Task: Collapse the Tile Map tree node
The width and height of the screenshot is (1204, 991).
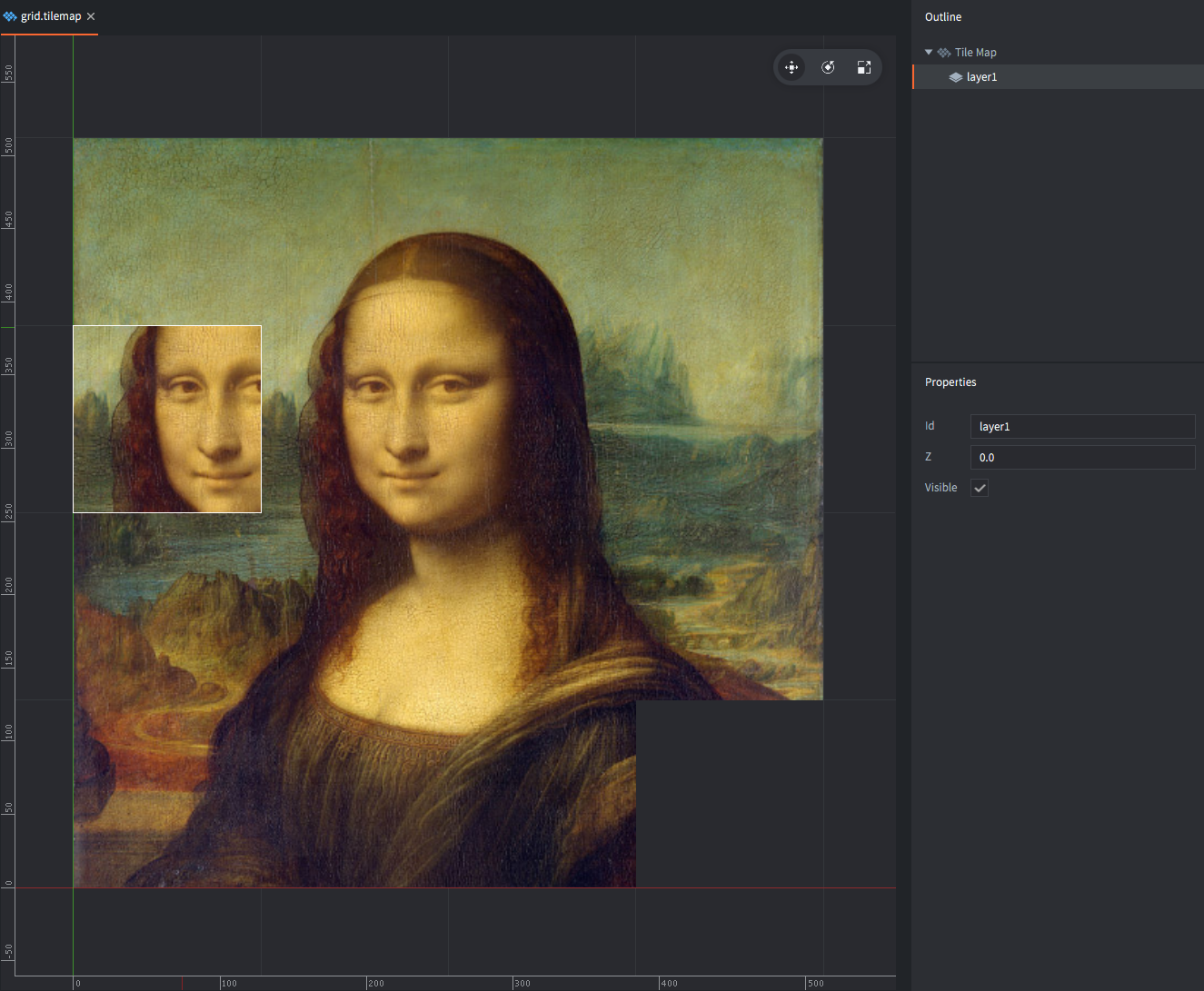Action: click(x=929, y=53)
